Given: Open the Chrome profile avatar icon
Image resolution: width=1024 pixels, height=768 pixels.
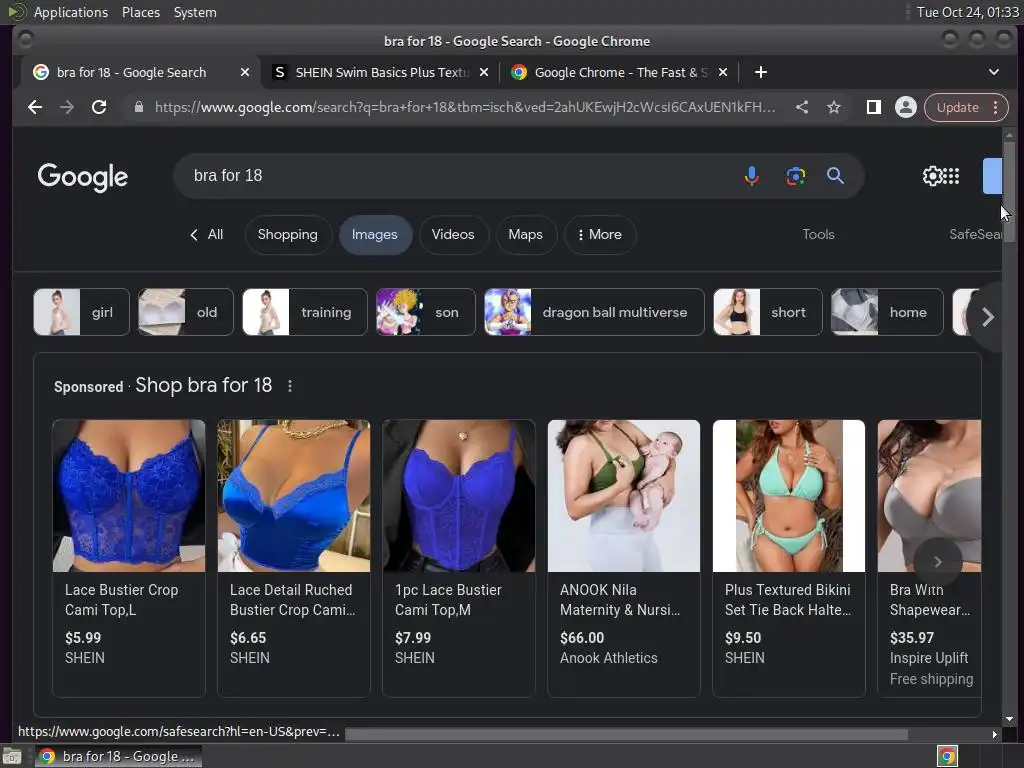Looking at the screenshot, I should point(906,107).
